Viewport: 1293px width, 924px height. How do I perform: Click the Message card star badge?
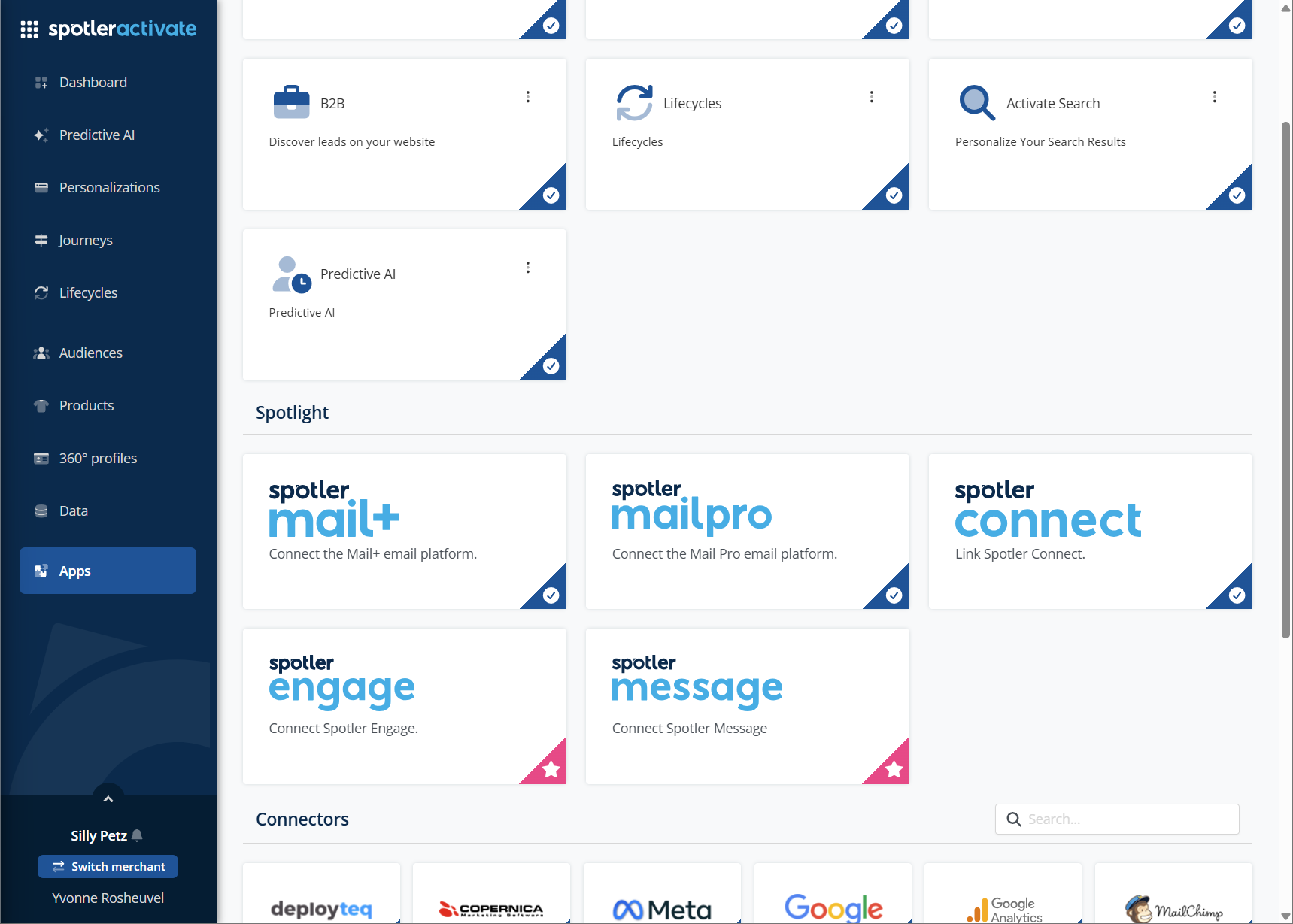[x=894, y=769]
